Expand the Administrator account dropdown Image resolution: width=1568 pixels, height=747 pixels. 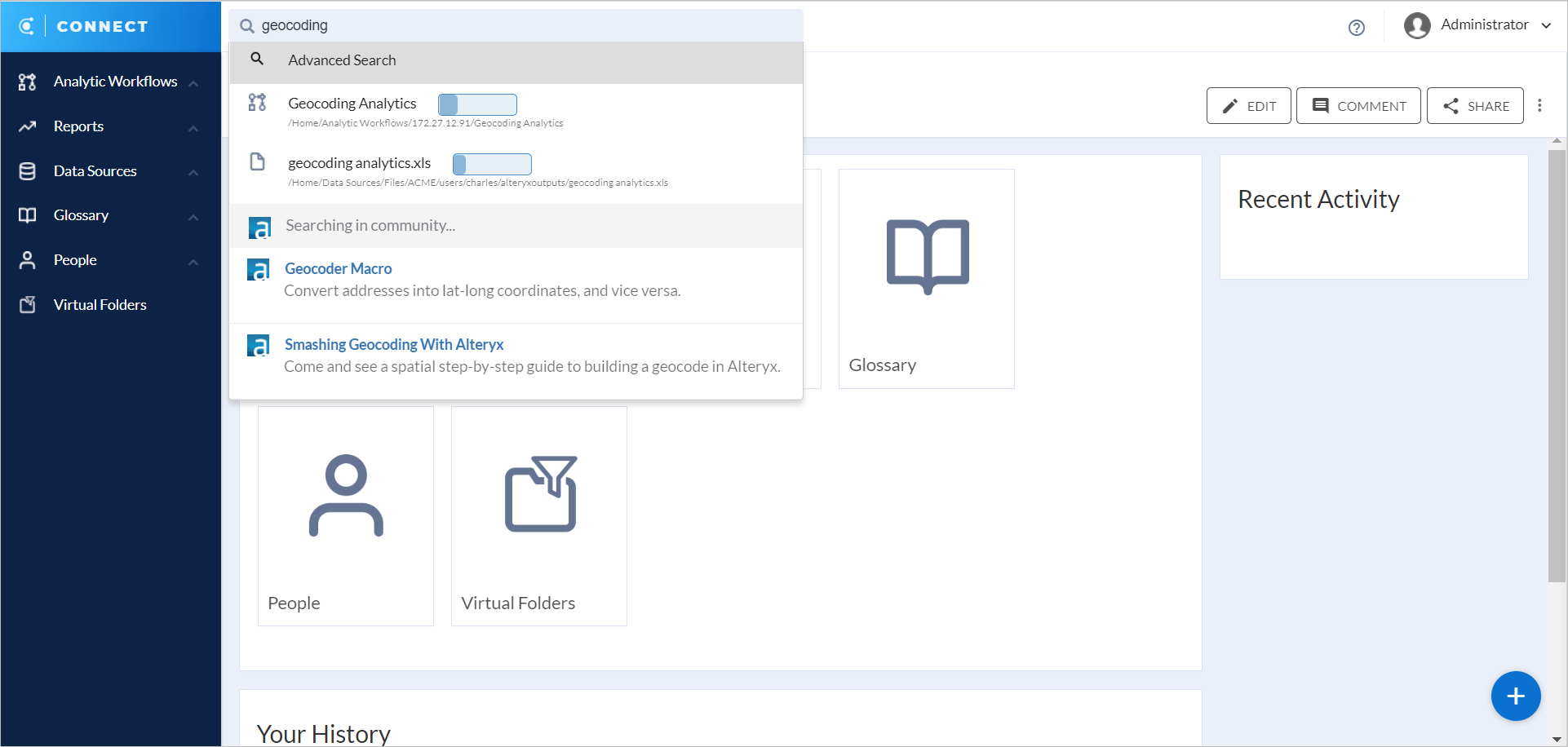click(1548, 25)
